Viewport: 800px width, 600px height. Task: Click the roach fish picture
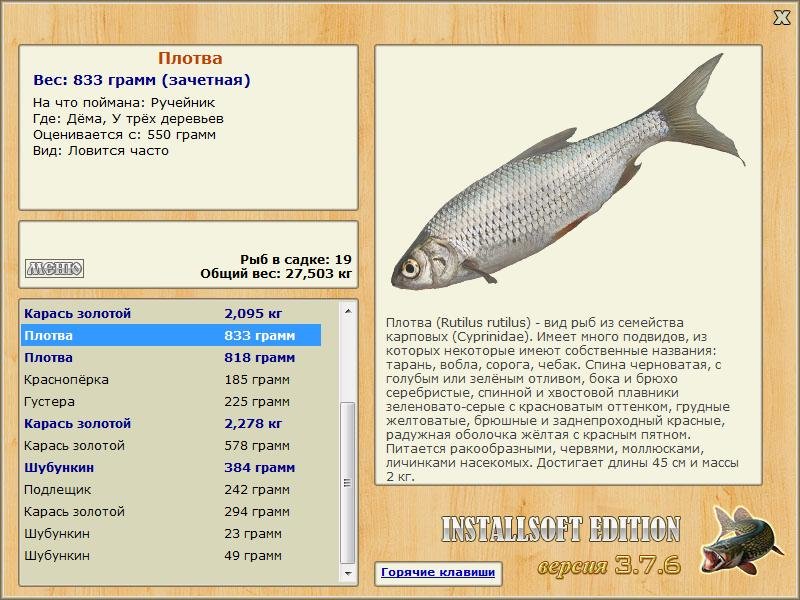(x=568, y=173)
